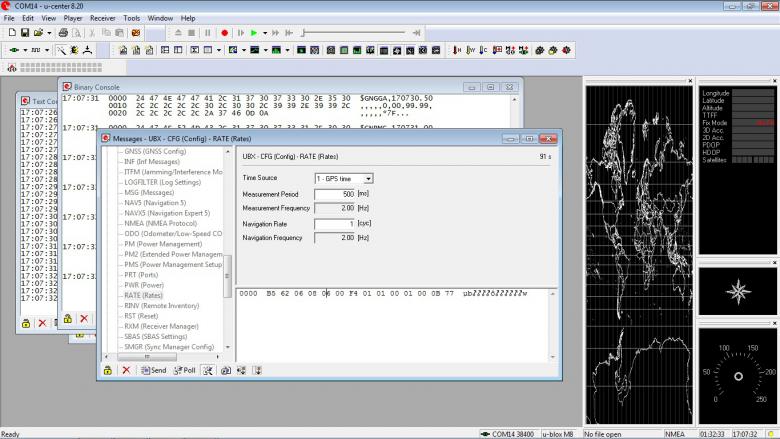Click the player position slider
Viewport: 780px width, 439px height.
pos(353,33)
